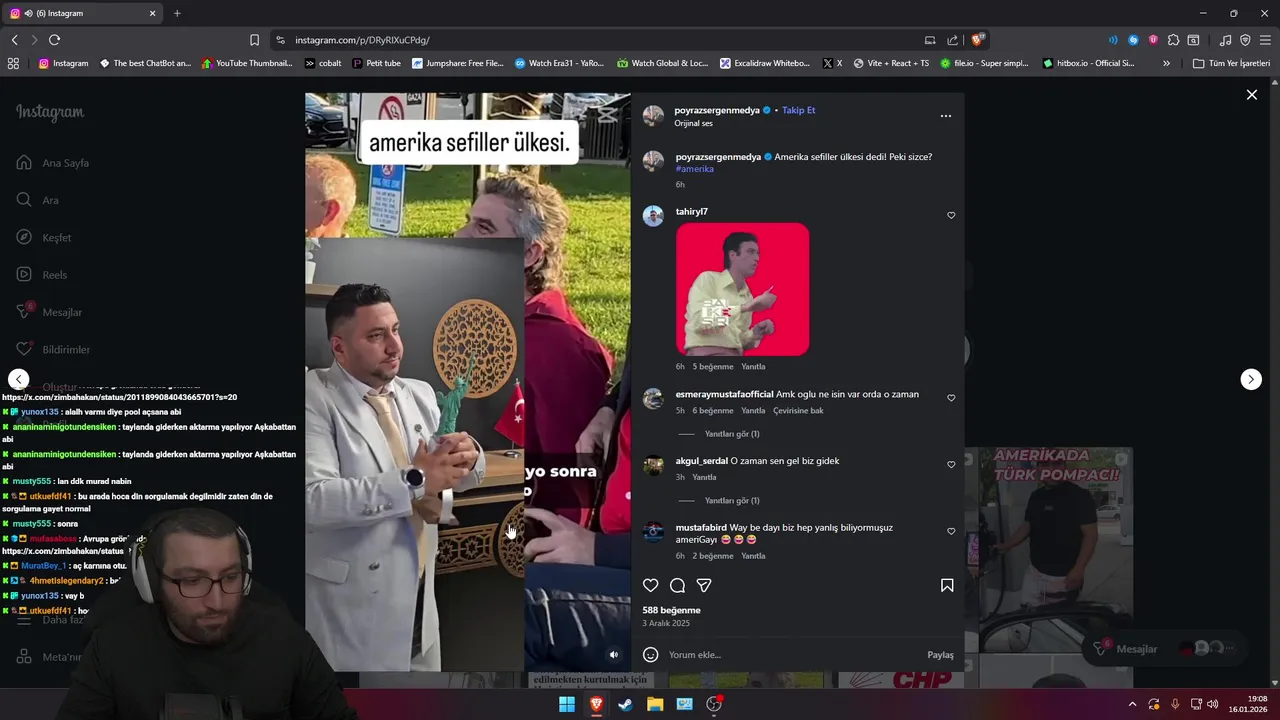The height and width of the screenshot is (720, 1280).
Task: Open Brave from the taskbar
Action: 596,704
